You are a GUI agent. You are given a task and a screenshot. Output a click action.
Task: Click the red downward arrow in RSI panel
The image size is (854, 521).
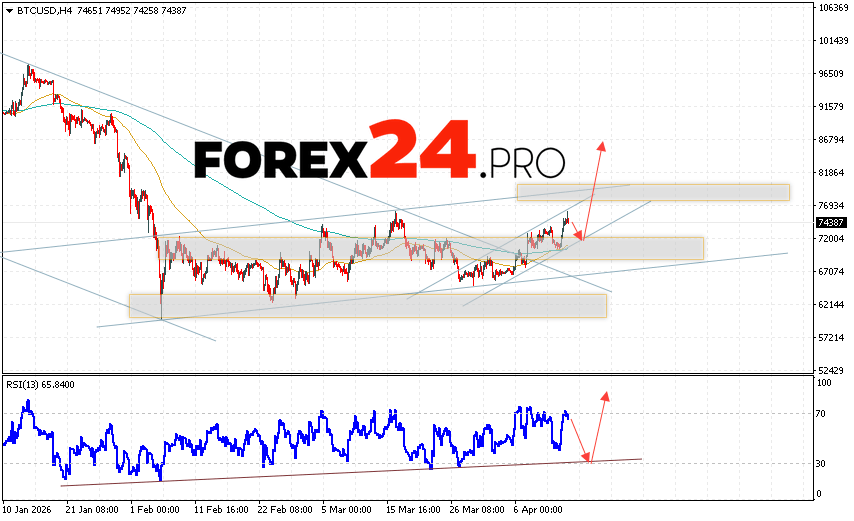pos(579,437)
